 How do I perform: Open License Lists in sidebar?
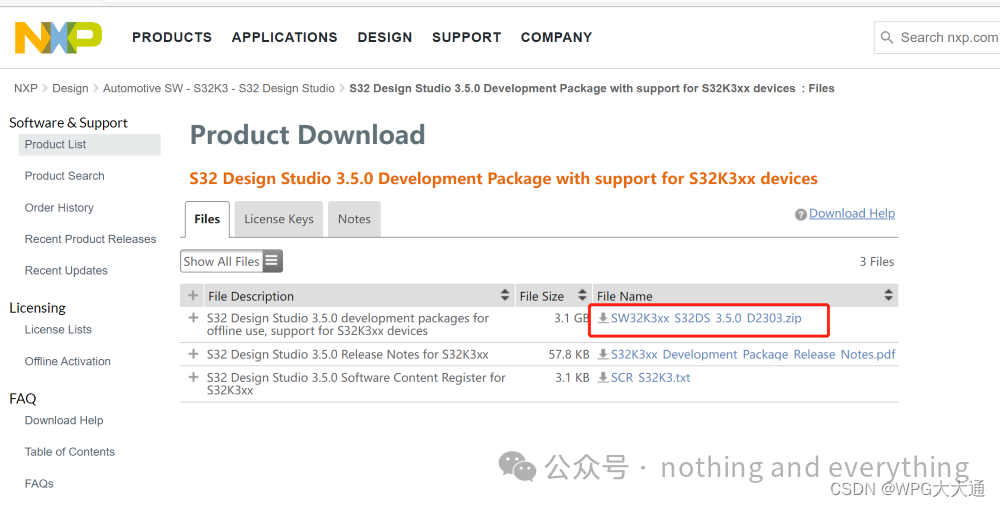(x=58, y=330)
